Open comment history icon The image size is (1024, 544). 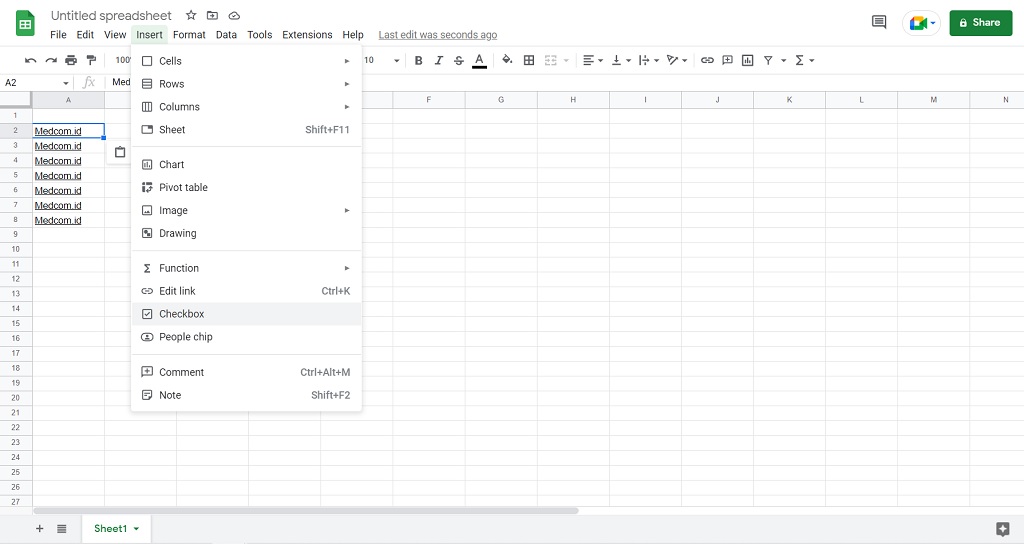tap(879, 22)
